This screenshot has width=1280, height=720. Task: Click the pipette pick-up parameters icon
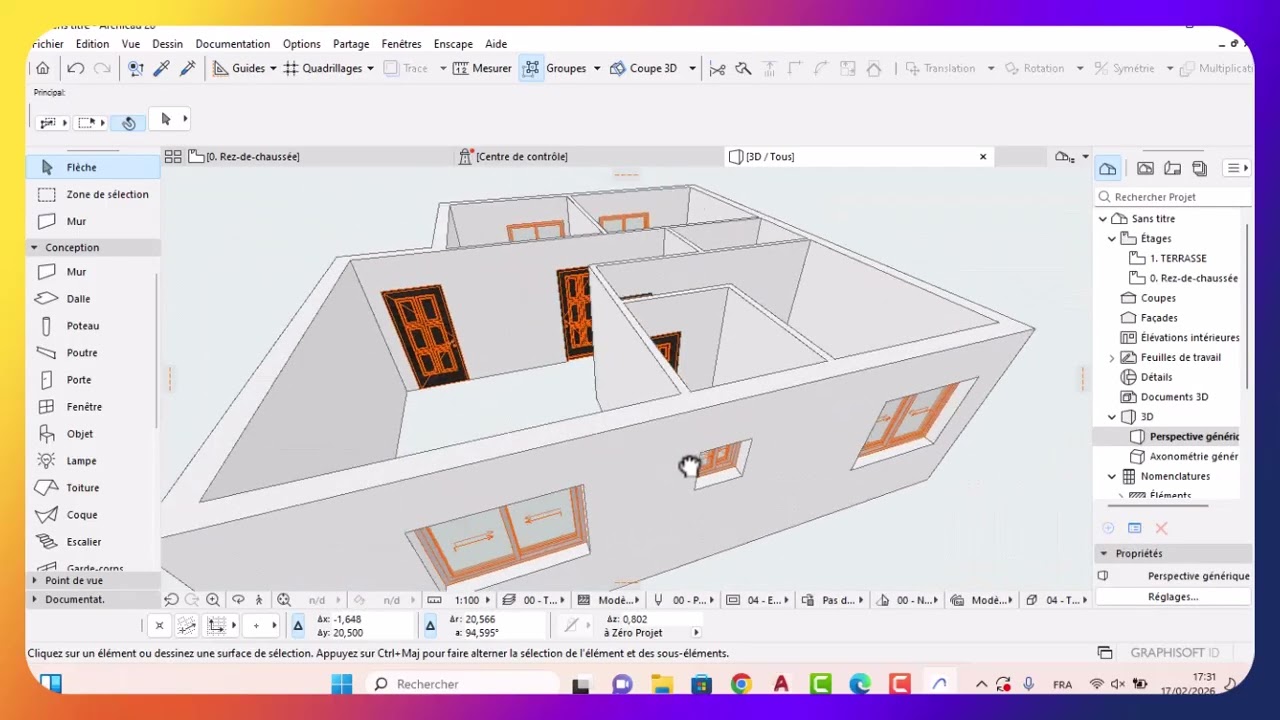[x=161, y=68]
